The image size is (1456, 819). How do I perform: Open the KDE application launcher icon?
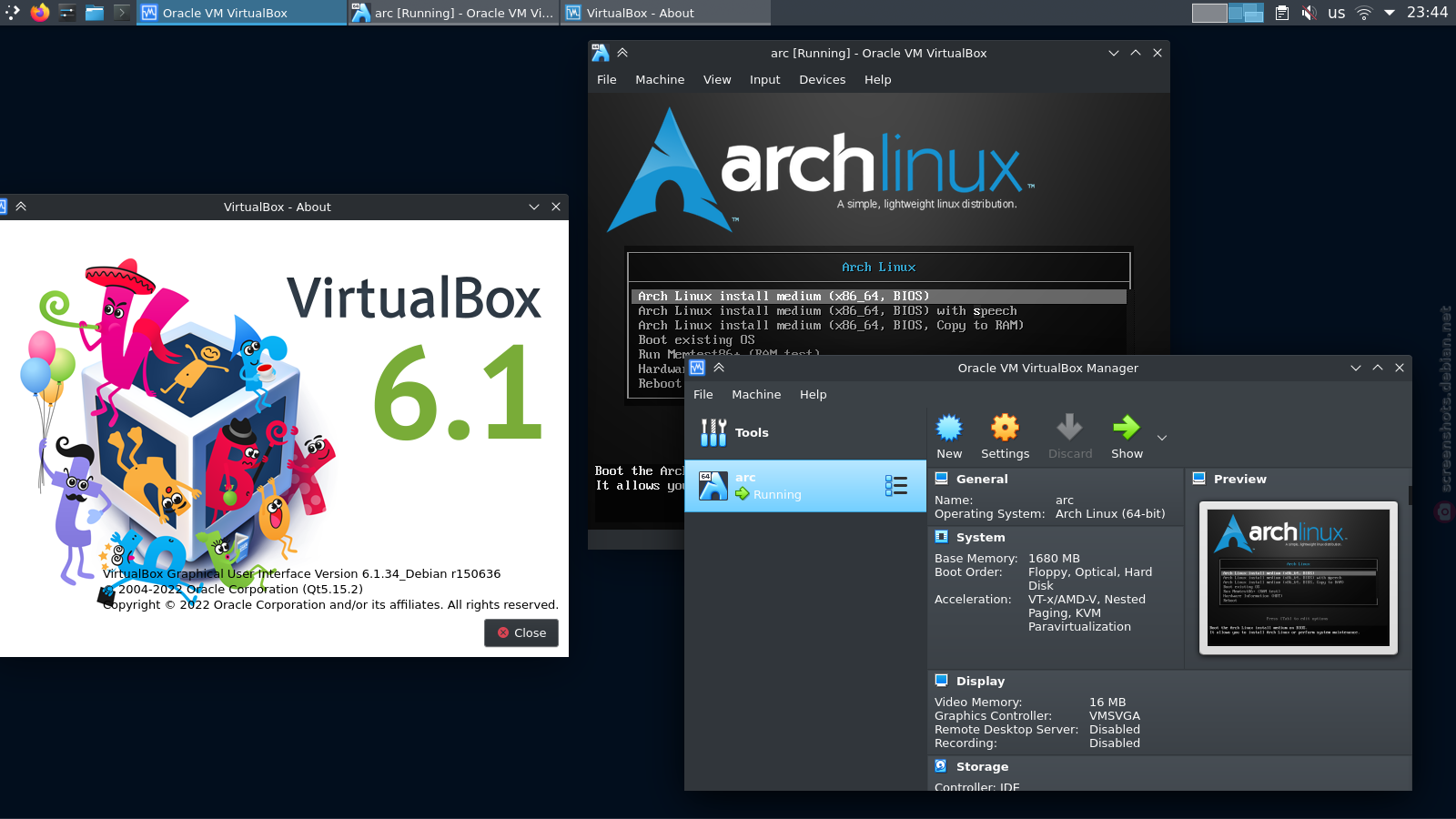(x=12, y=13)
